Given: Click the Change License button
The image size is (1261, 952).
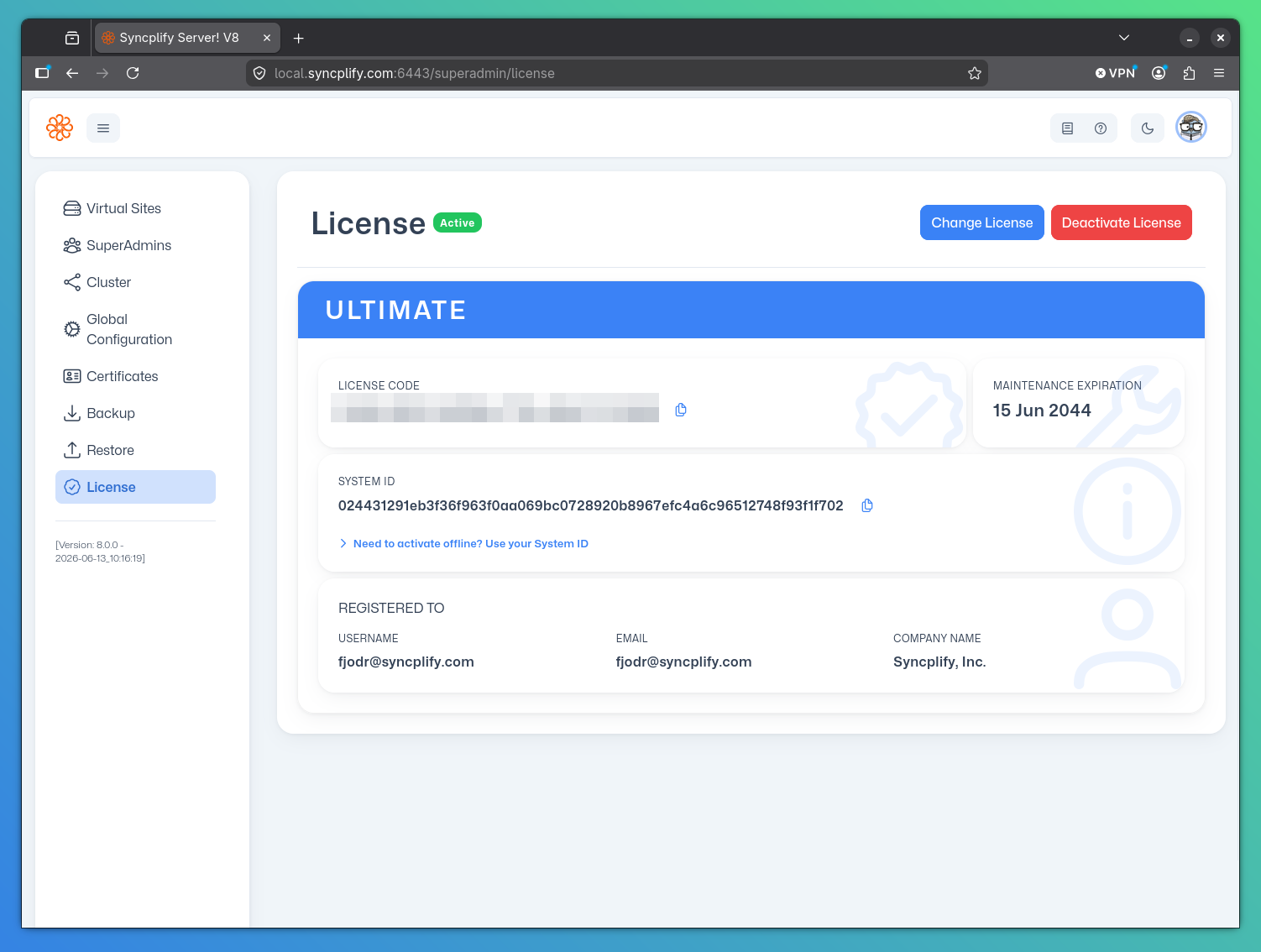Looking at the screenshot, I should tap(982, 222).
